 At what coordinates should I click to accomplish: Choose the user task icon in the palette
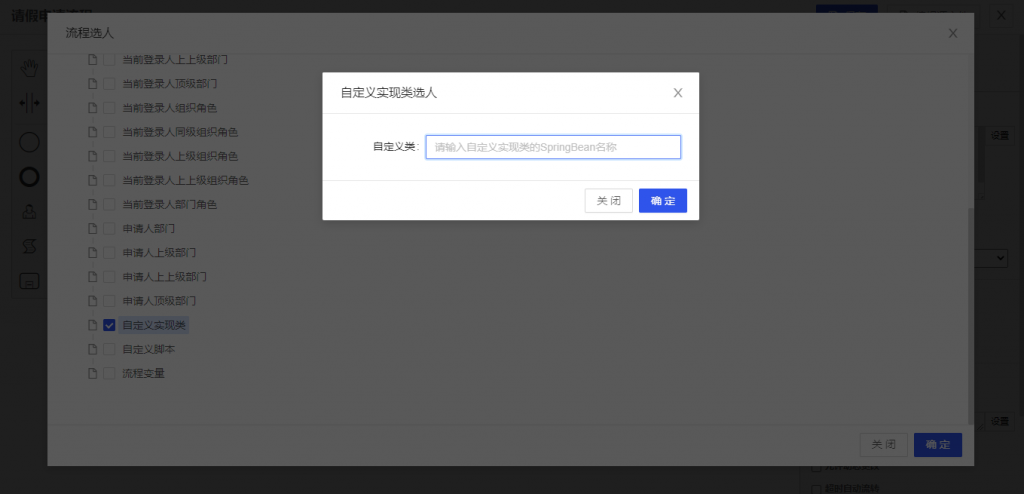(30, 212)
